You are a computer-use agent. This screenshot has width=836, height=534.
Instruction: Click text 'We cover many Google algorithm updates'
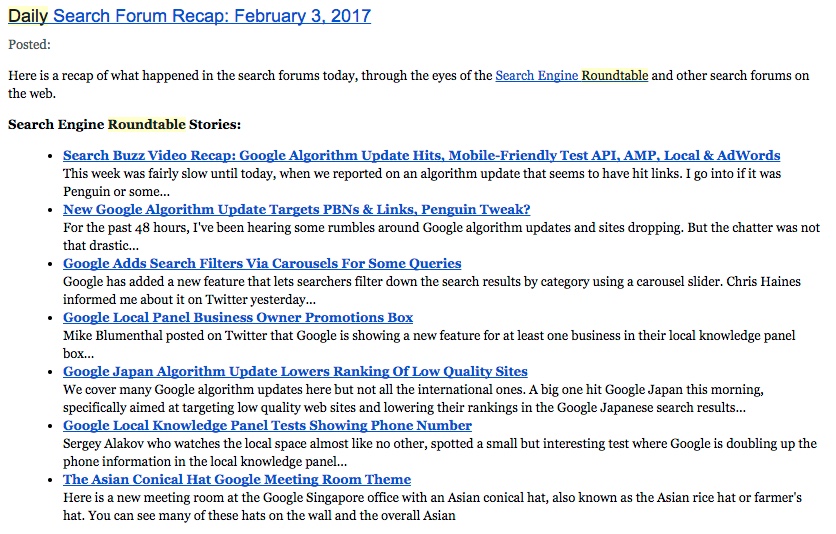183,390
